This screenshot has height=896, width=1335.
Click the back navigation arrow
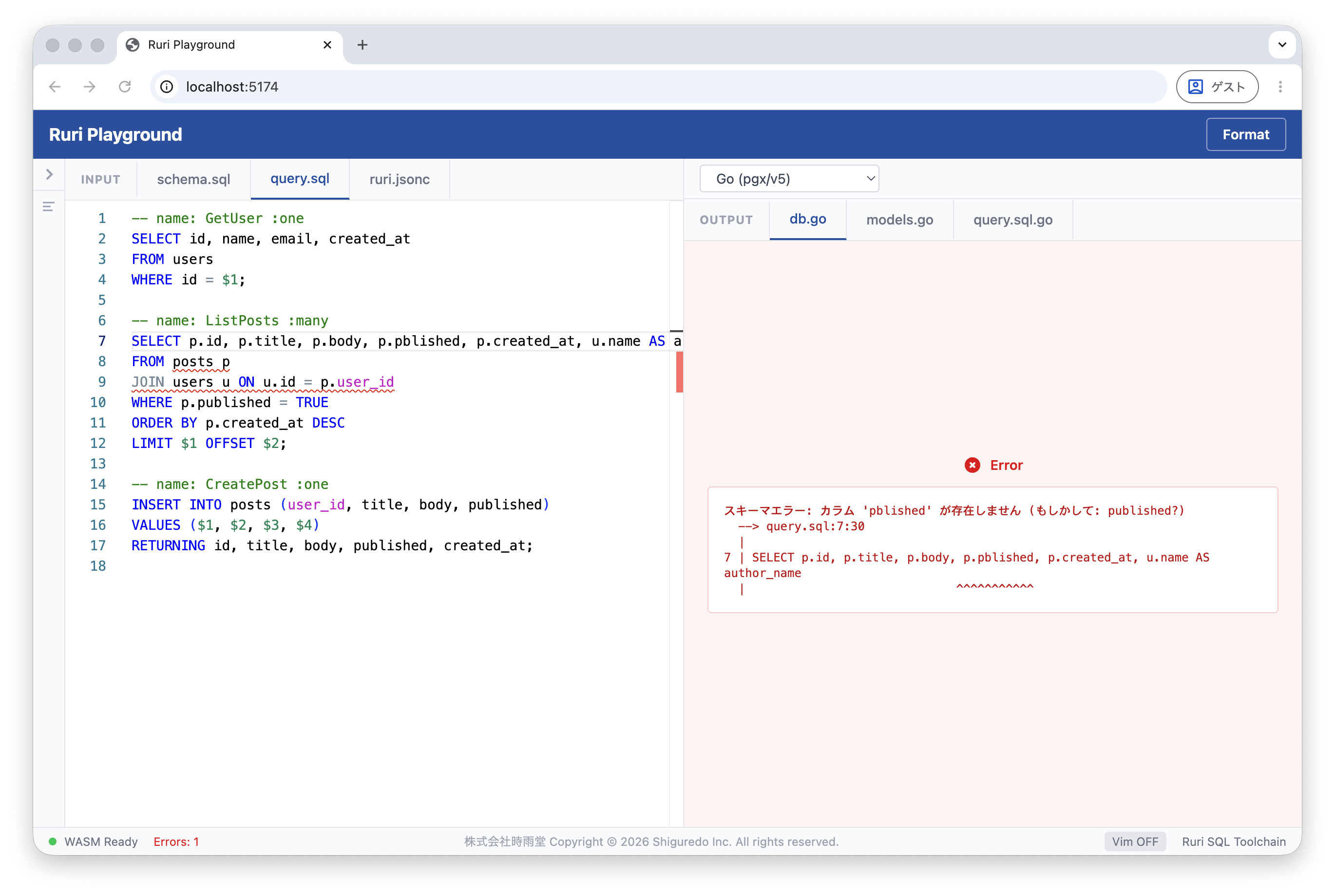55,87
